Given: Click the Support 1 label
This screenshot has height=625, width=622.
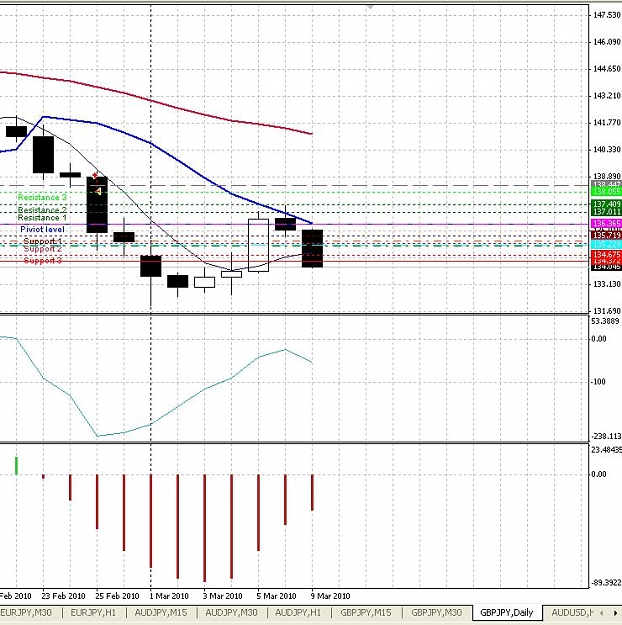Looking at the screenshot, I should (43, 241).
